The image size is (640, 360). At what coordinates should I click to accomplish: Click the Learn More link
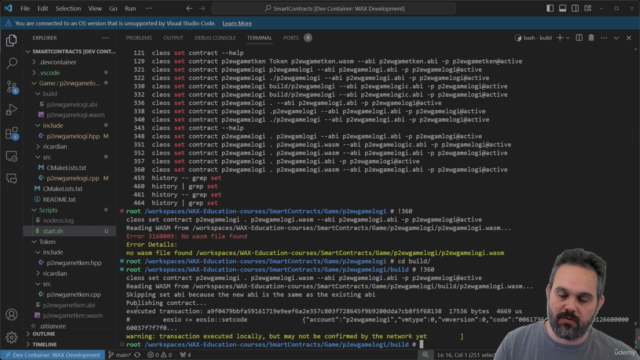click(237, 23)
